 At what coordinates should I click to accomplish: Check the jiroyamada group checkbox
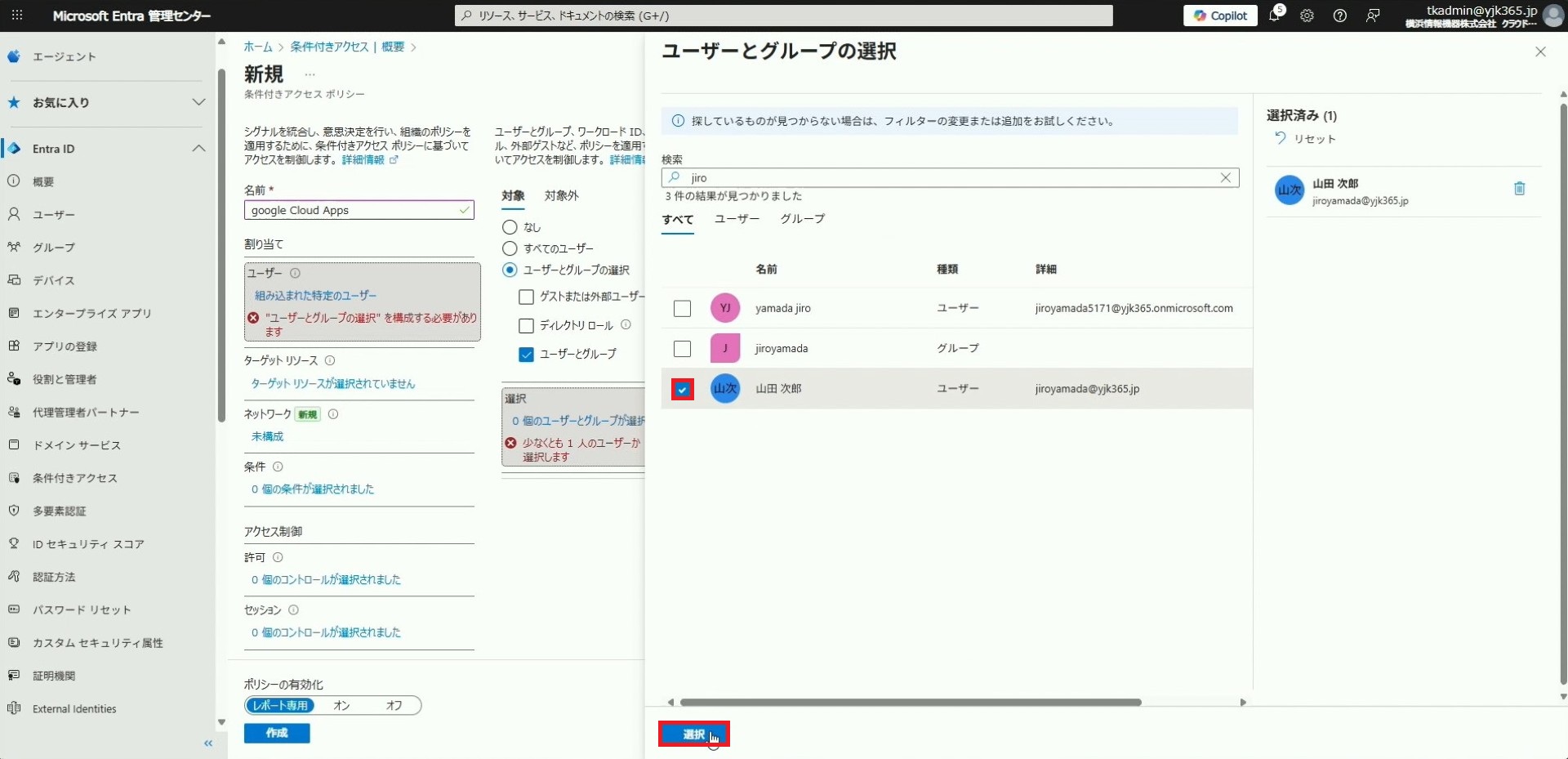tap(682, 349)
